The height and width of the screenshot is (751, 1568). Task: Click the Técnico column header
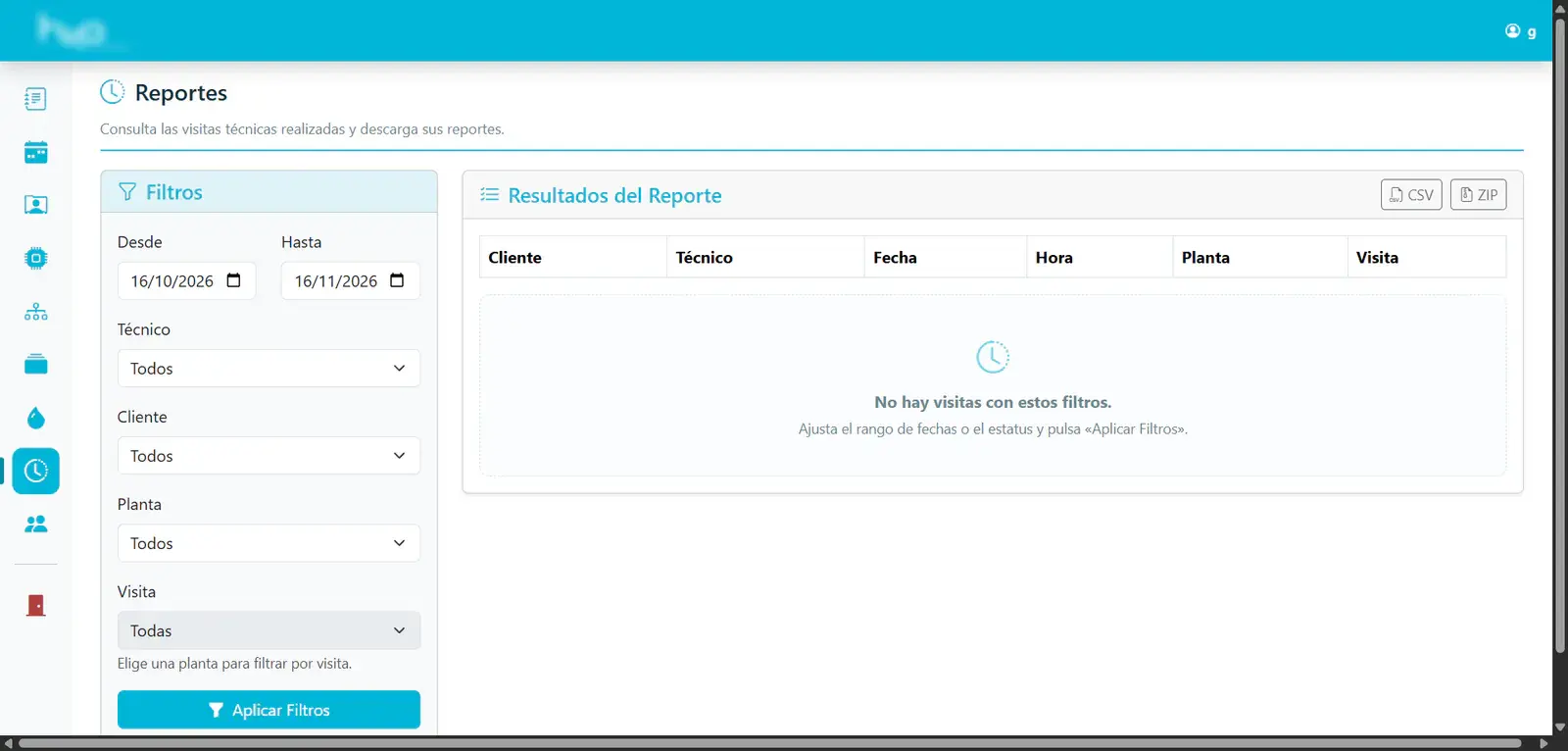pos(765,257)
